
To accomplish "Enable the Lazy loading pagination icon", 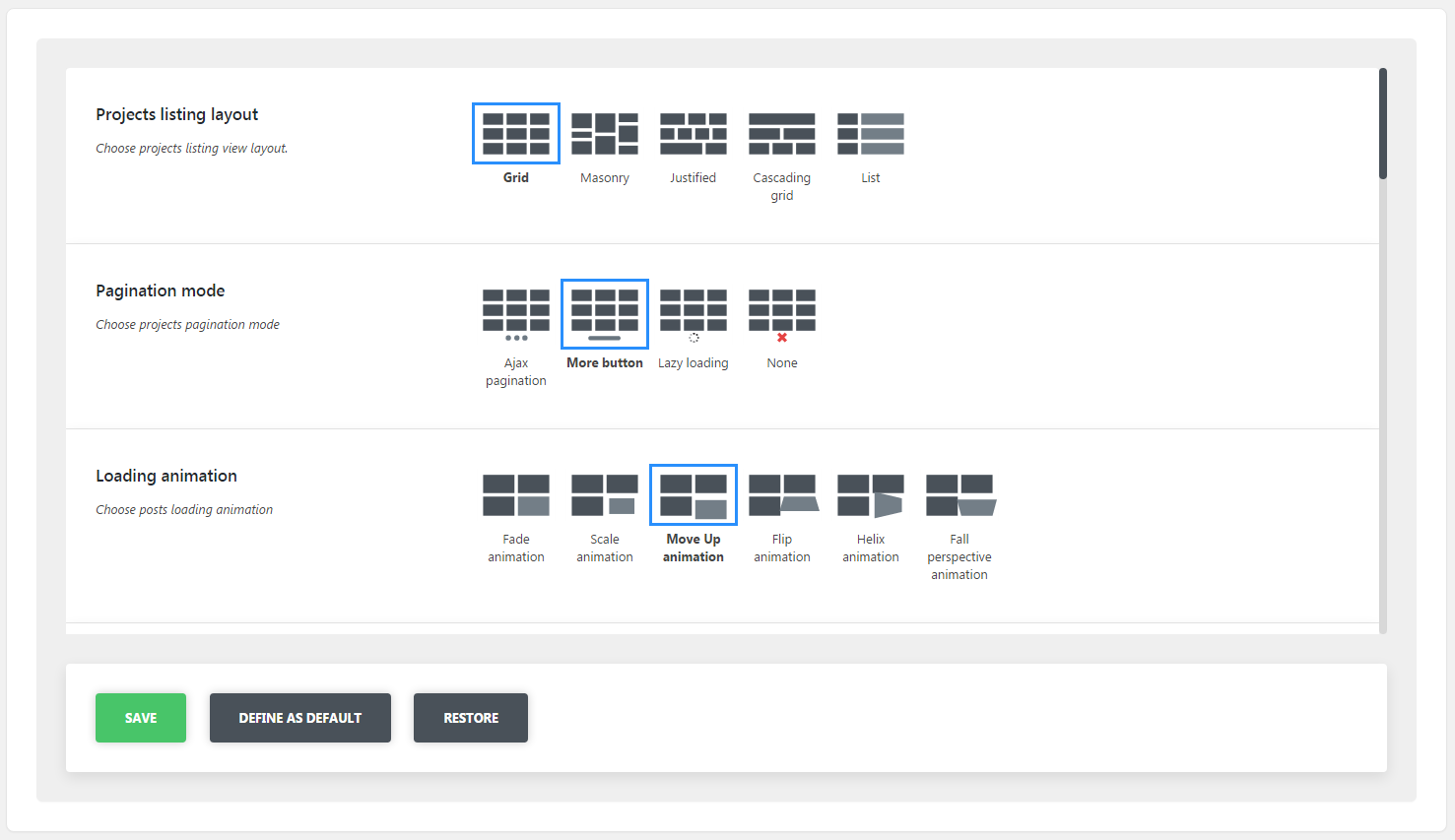I will click(x=694, y=315).
